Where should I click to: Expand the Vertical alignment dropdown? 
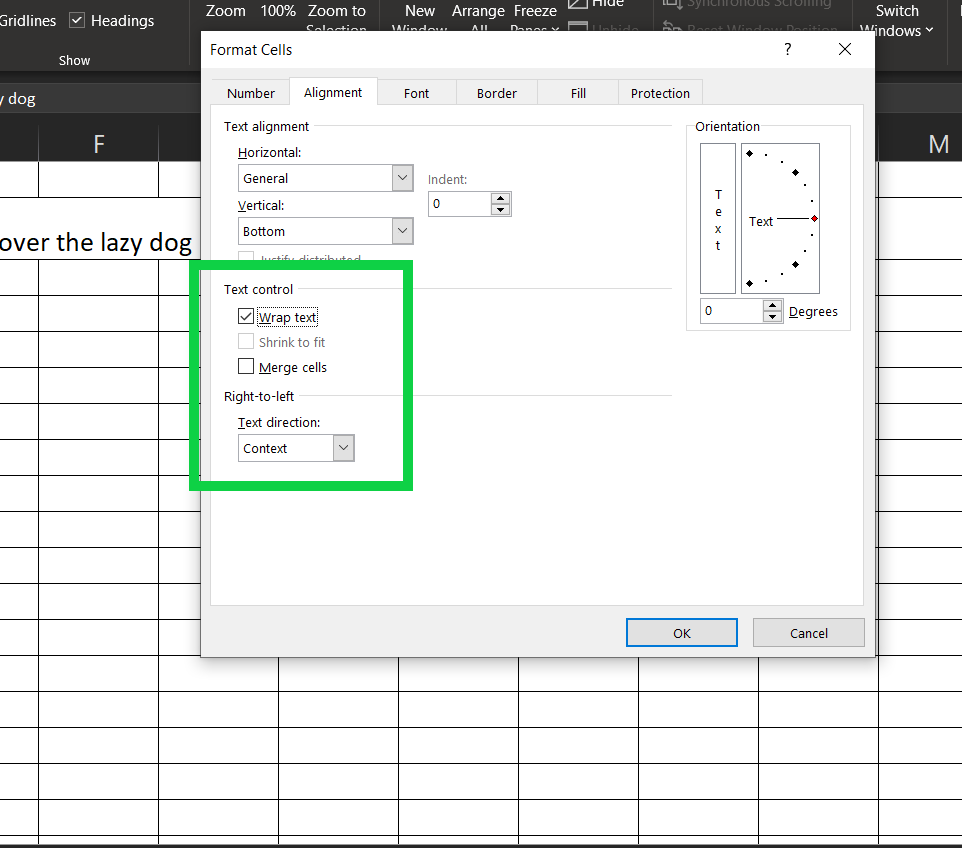click(402, 231)
